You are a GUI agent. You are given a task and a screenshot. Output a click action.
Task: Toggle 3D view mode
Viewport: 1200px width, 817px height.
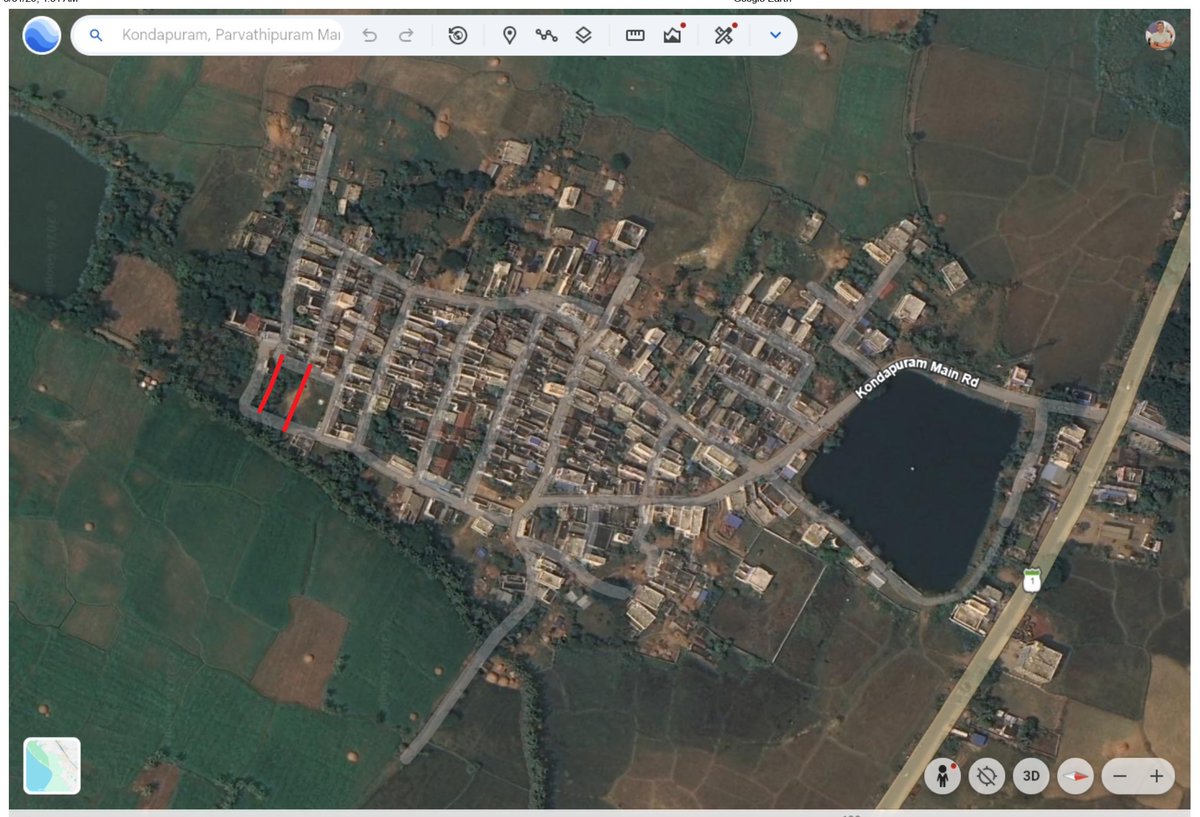(1031, 776)
